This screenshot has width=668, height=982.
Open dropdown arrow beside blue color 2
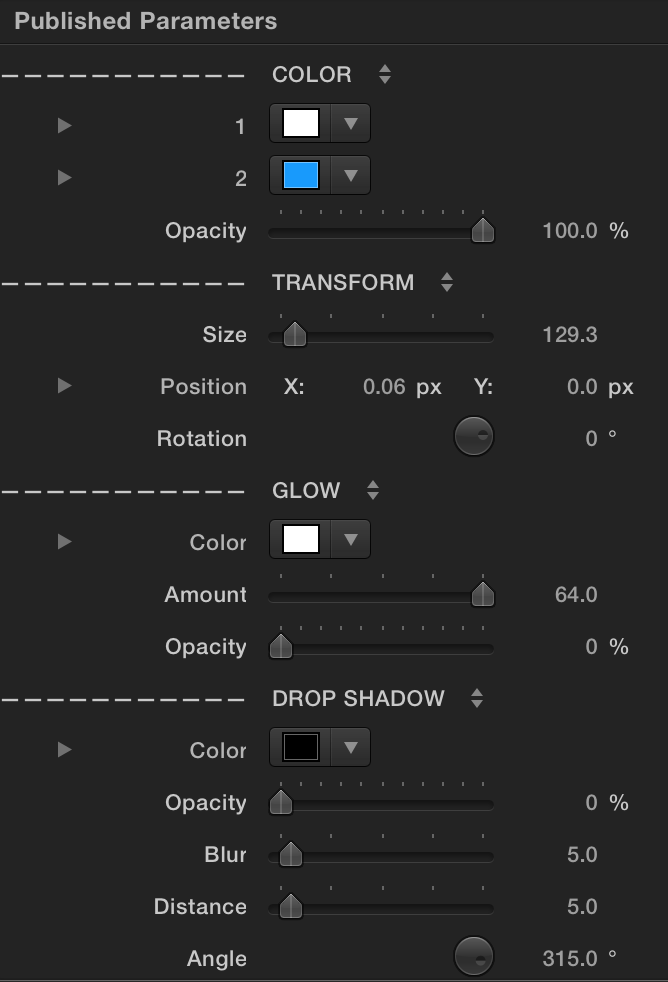coord(351,175)
